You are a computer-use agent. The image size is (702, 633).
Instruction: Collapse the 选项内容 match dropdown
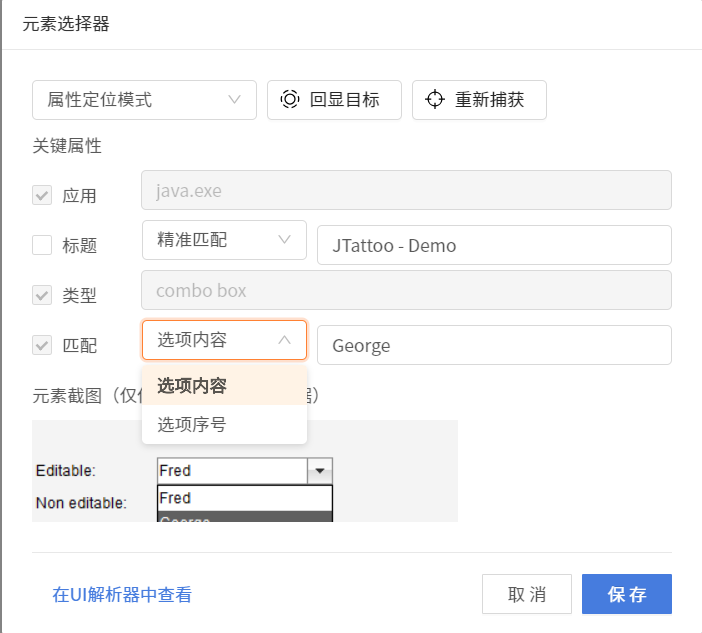224,340
